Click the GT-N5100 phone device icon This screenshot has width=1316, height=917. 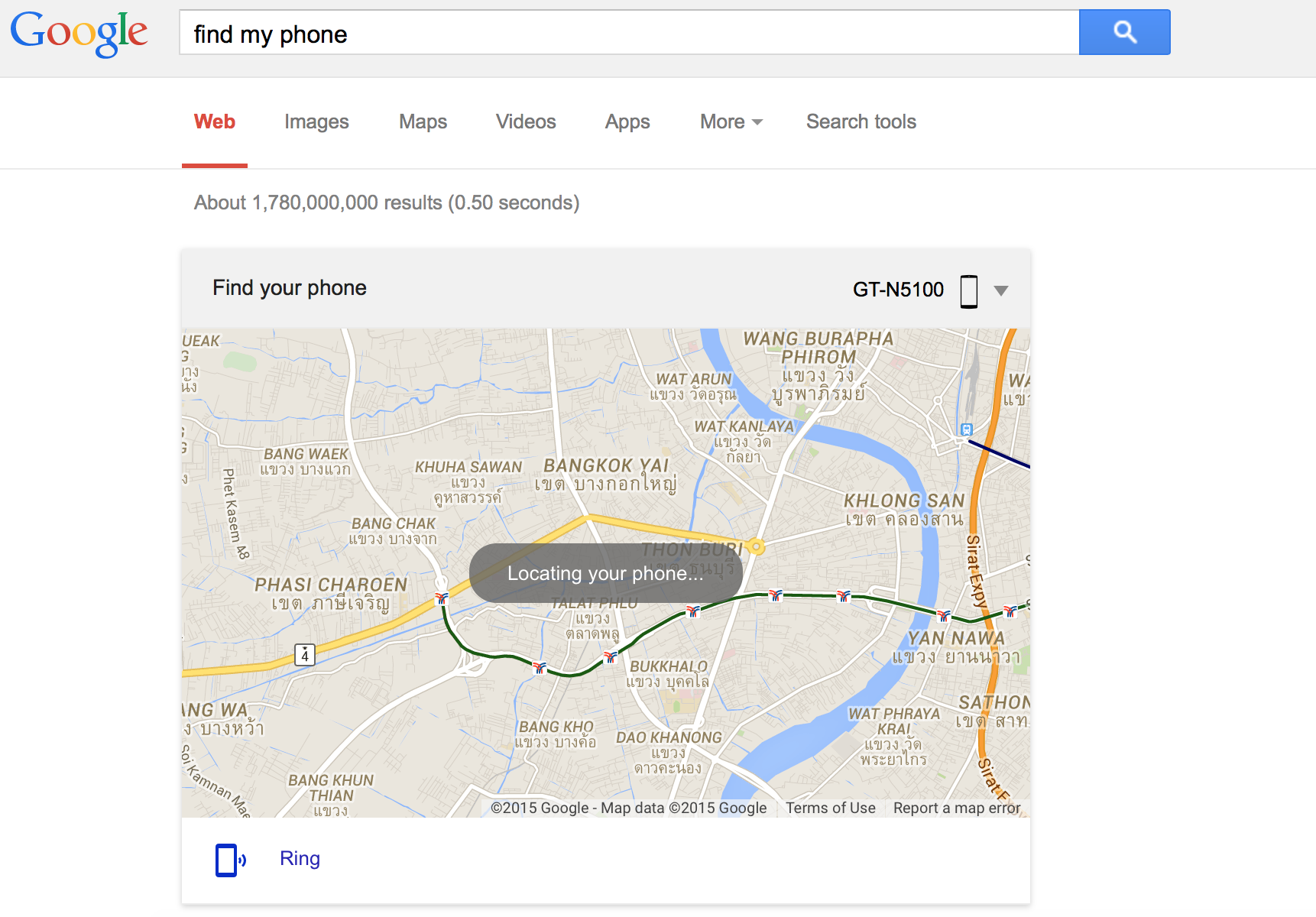968,291
